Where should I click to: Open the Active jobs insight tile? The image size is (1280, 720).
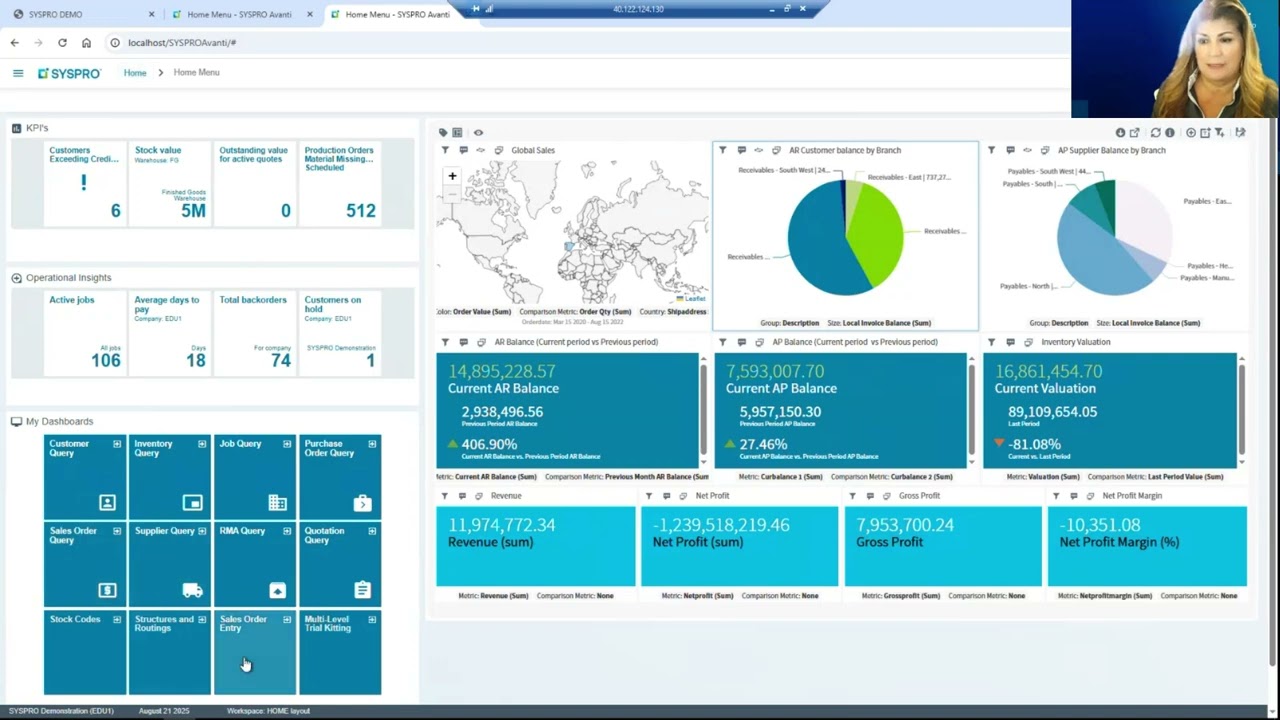pyautogui.click(x=85, y=333)
